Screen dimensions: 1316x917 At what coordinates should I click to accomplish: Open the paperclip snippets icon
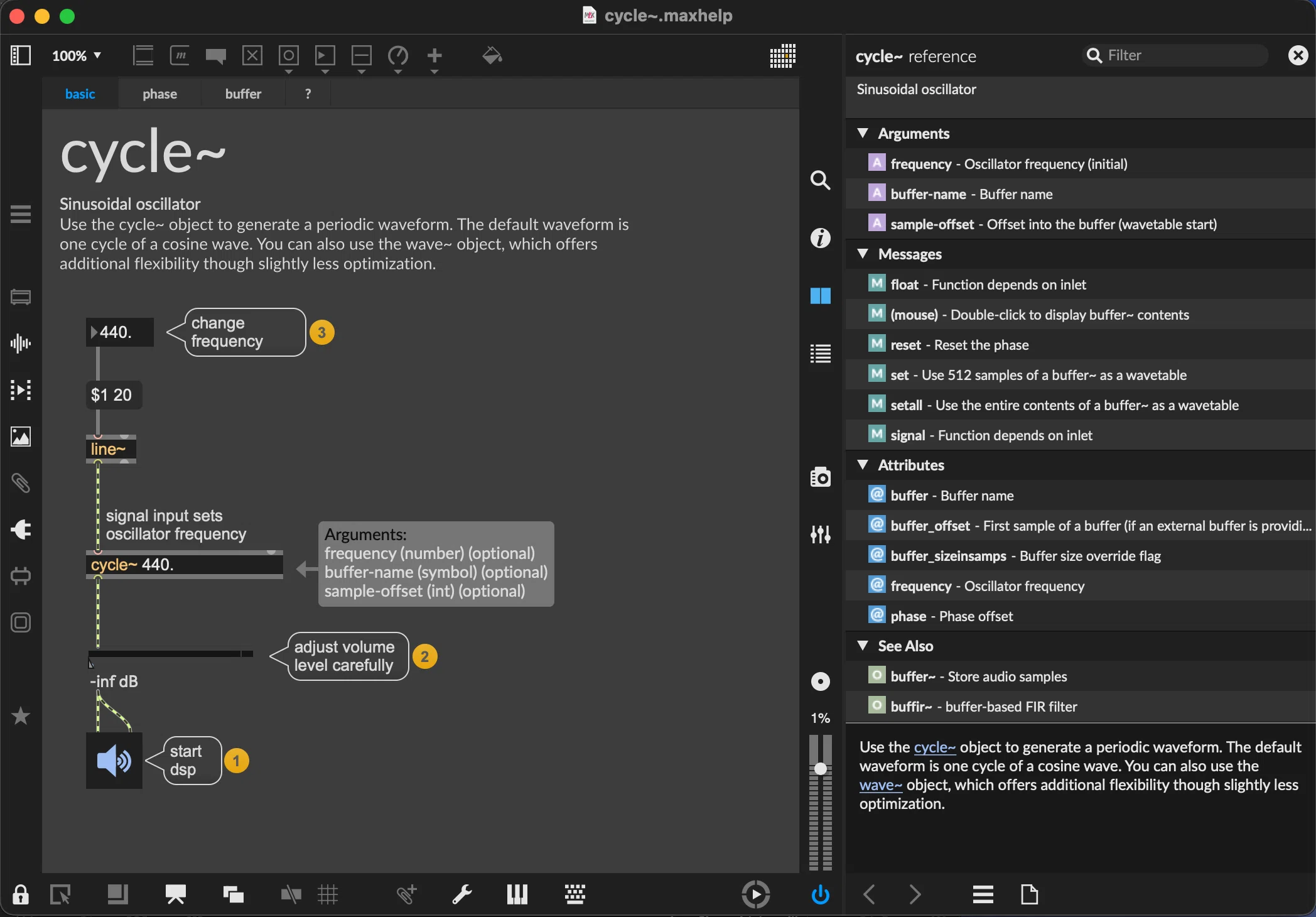click(21, 483)
